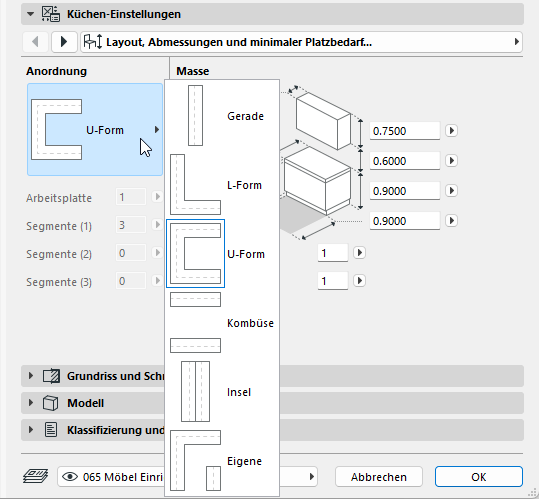Open the Layout, Abmessungen page dropdown

(301, 42)
